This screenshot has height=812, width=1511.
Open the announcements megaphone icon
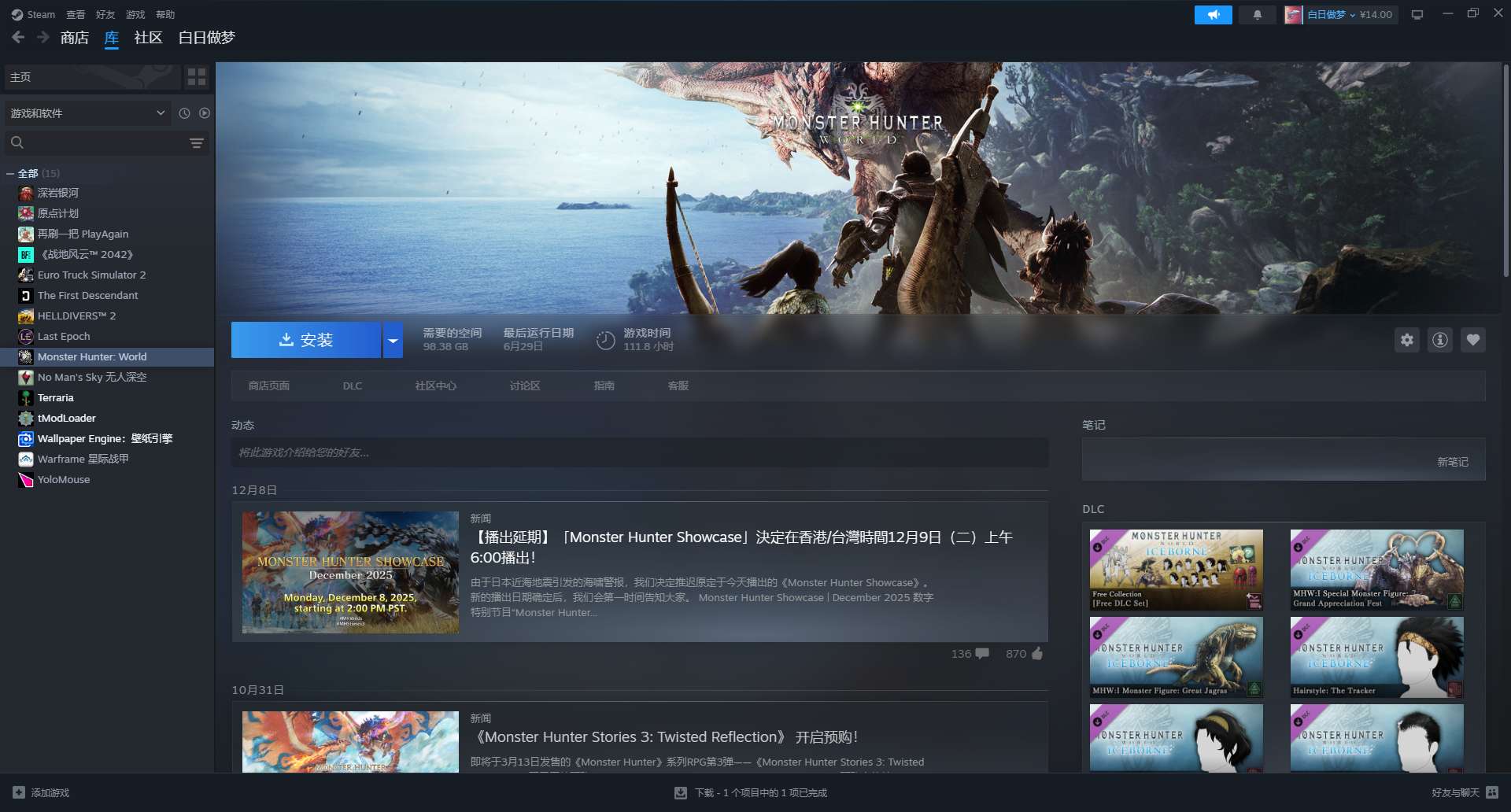(x=1213, y=15)
